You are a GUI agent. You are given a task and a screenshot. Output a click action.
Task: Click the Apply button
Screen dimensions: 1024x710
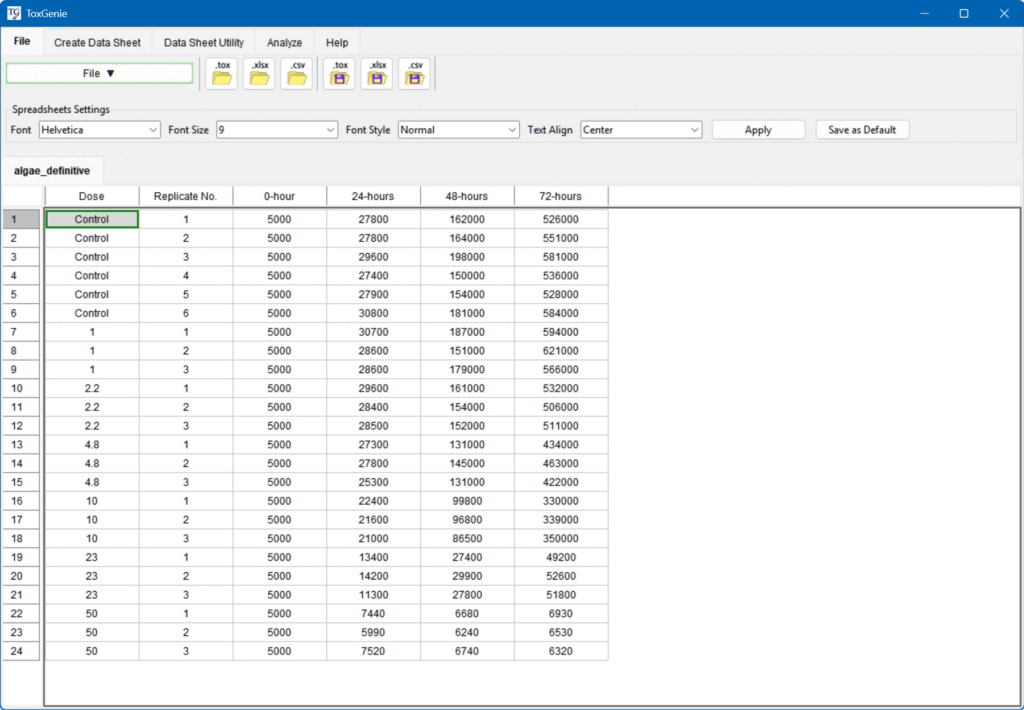click(x=758, y=130)
